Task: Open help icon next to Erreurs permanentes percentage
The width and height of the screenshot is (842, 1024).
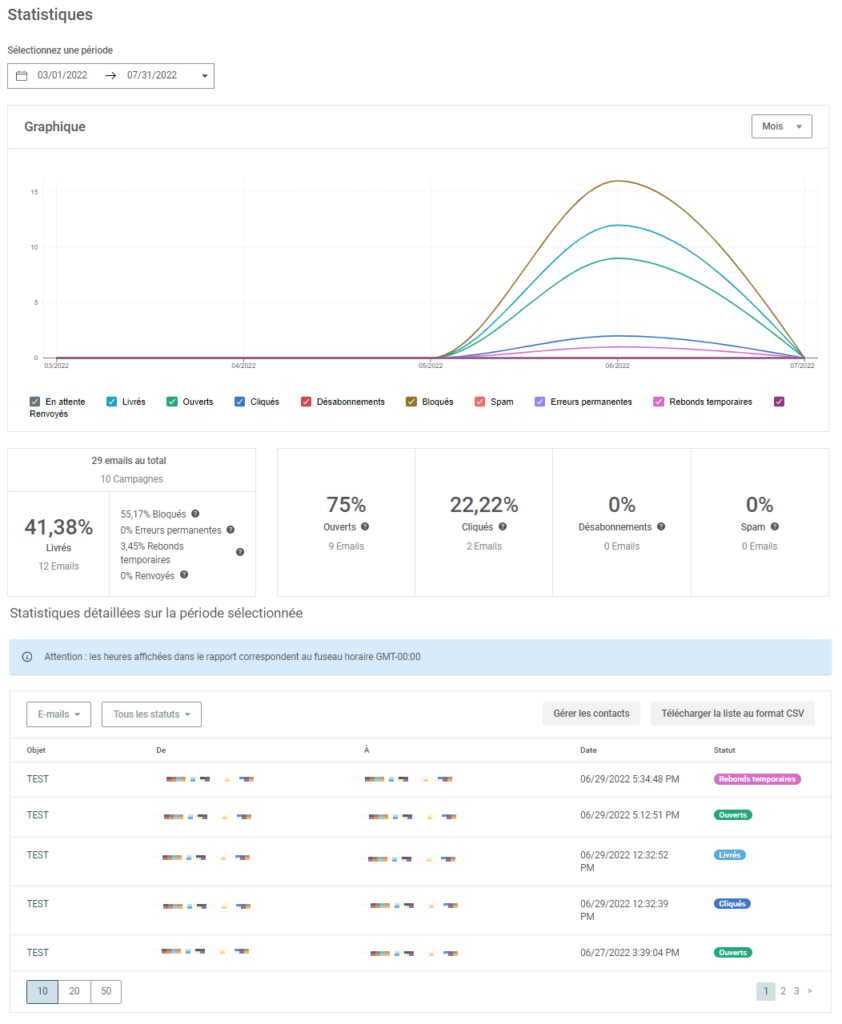Action: tap(231, 530)
